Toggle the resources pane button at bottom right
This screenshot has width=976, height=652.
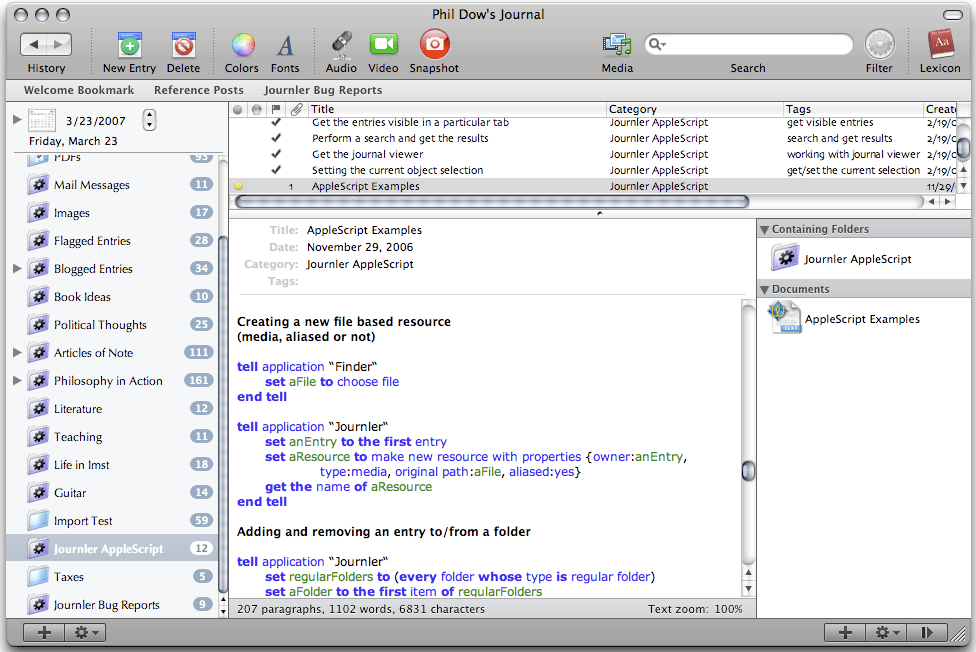click(927, 633)
